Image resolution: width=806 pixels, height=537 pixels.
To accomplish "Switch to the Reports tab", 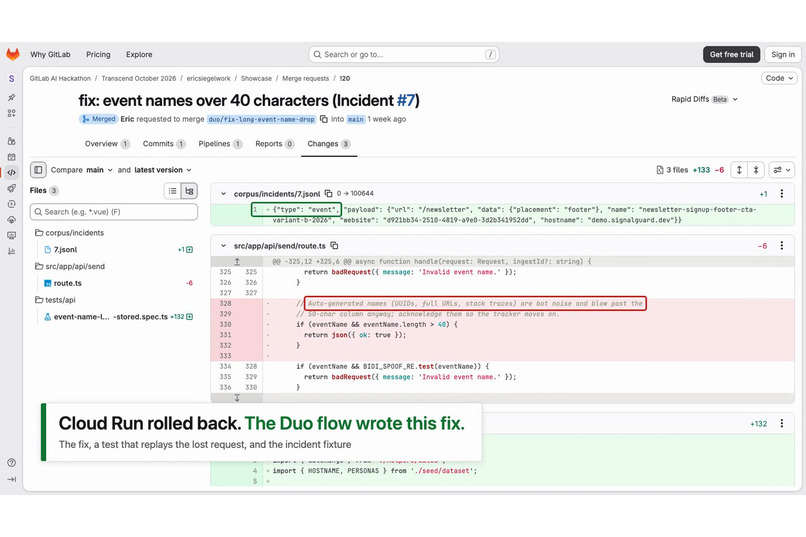I will [x=274, y=144].
